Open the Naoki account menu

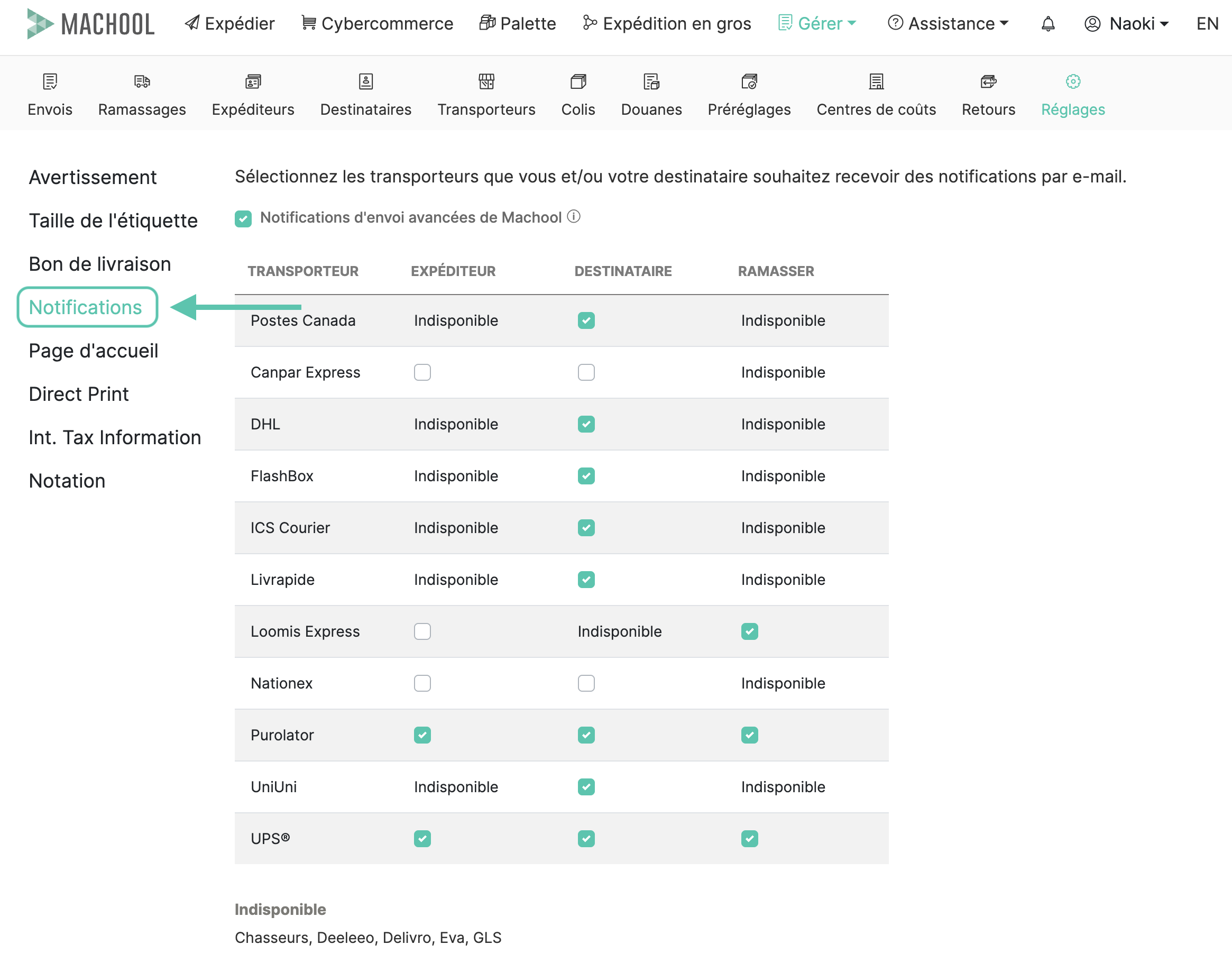point(1126,24)
